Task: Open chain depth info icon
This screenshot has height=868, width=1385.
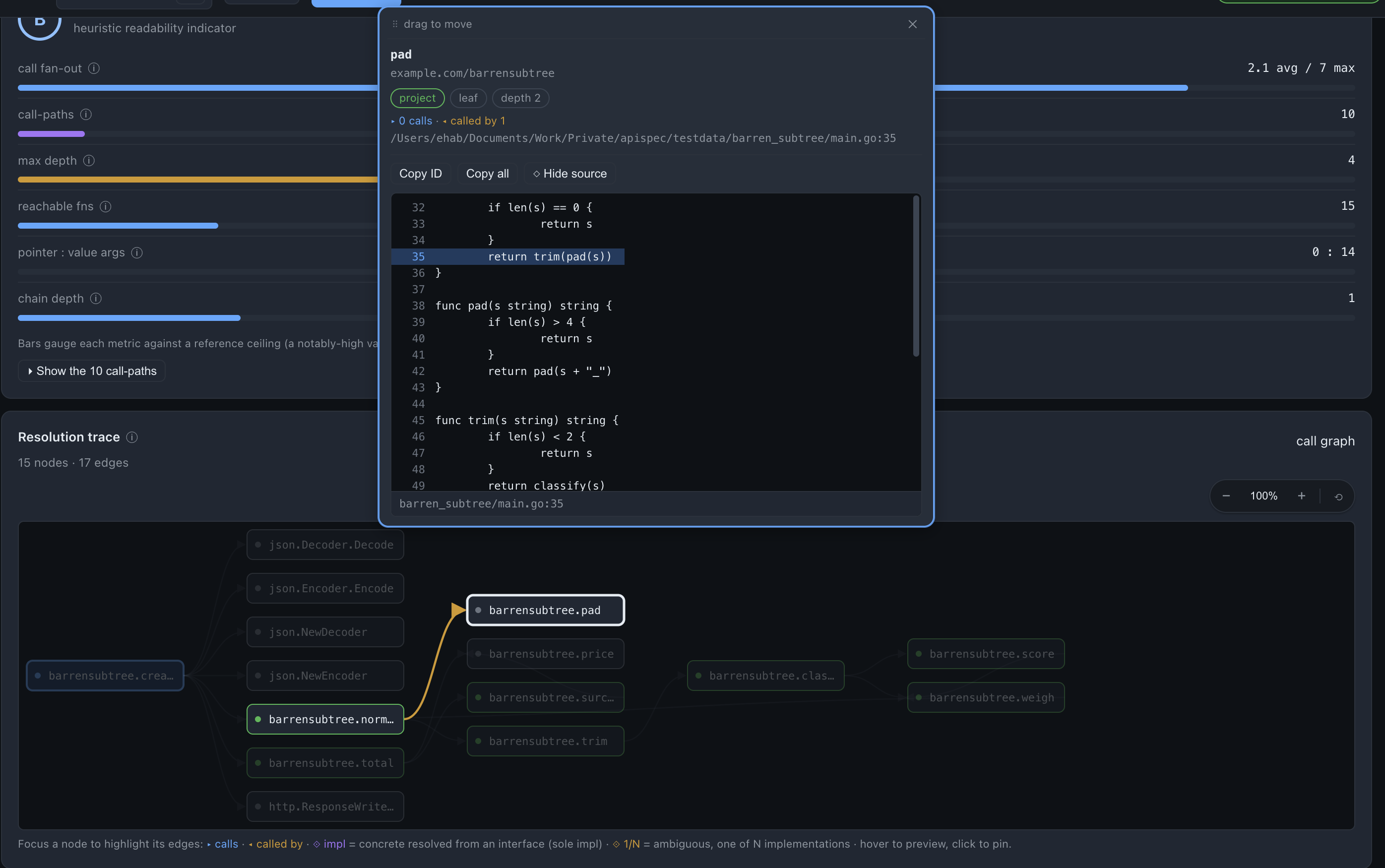Action: click(96, 299)
